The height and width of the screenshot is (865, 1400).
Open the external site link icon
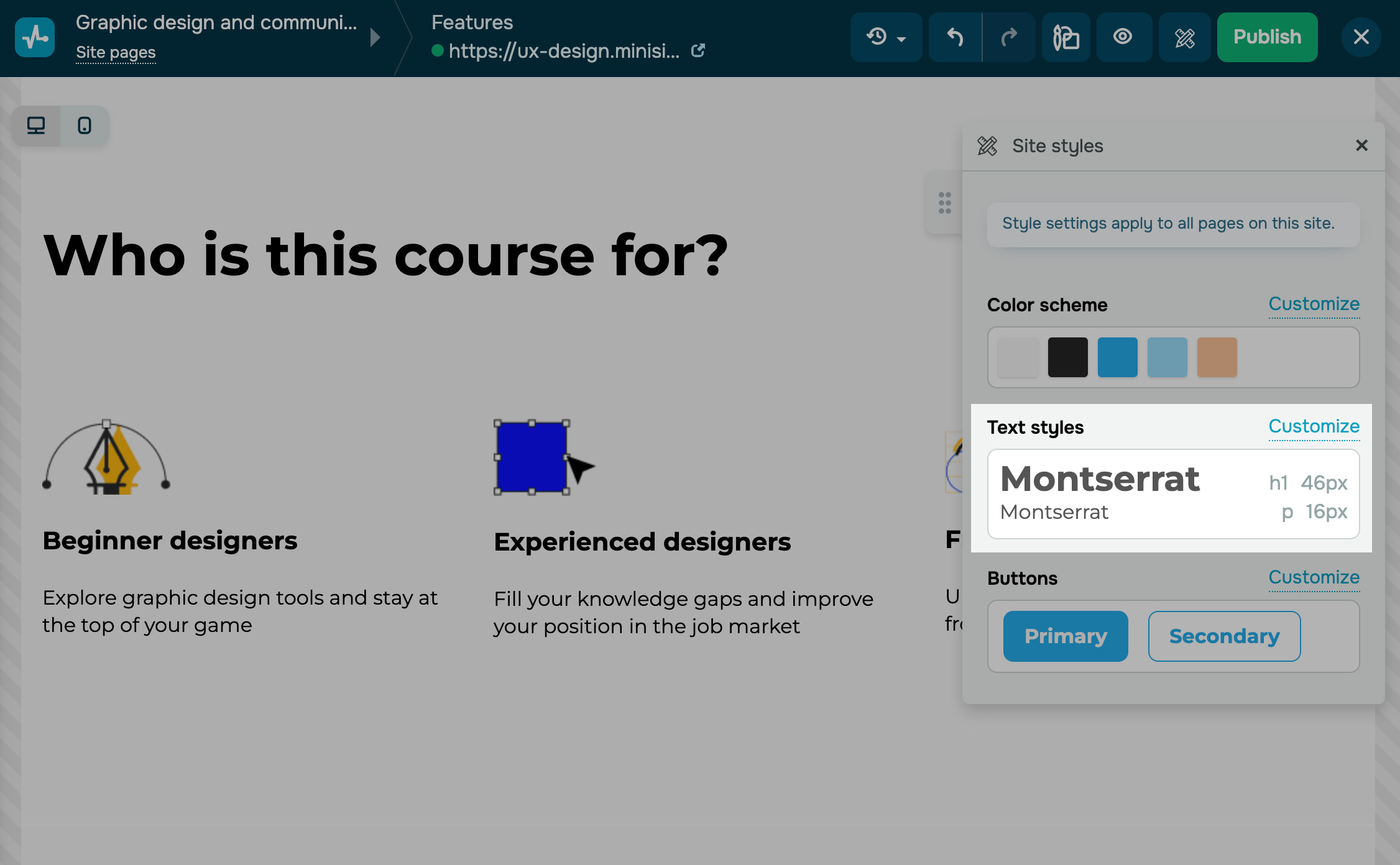698,50
